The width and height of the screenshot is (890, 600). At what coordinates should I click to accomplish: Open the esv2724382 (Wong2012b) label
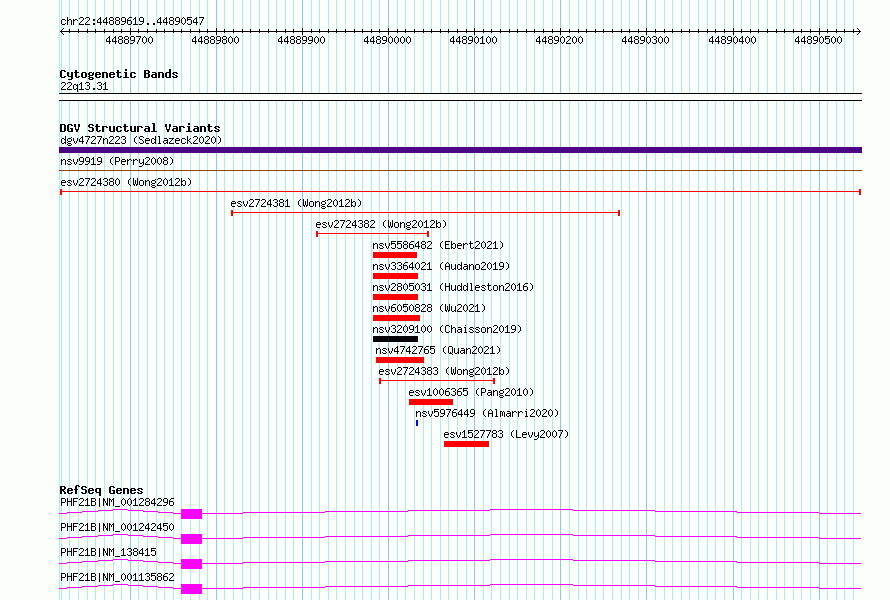[x=381, y=224]
